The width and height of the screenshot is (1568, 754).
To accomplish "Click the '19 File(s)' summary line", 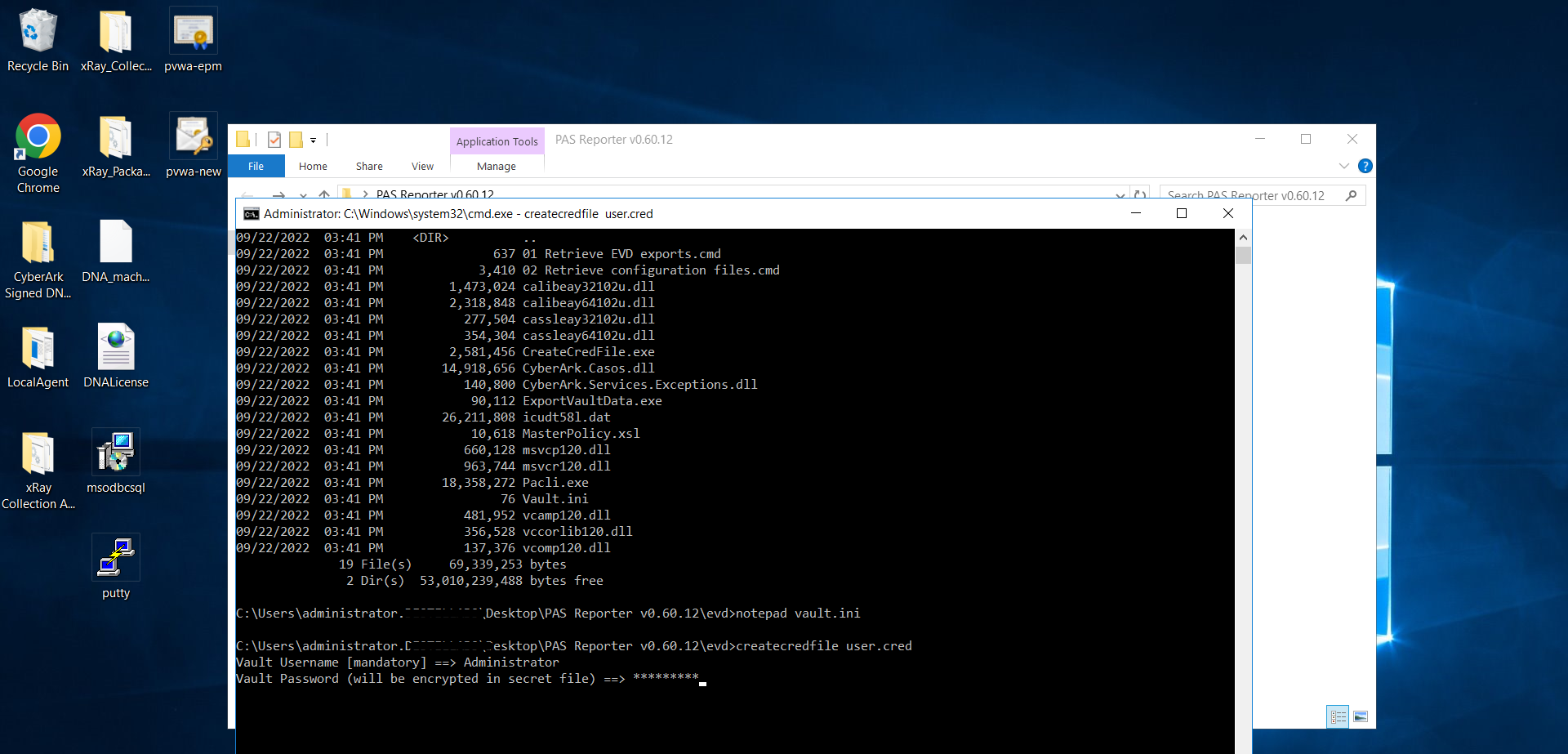I will 452,564.
